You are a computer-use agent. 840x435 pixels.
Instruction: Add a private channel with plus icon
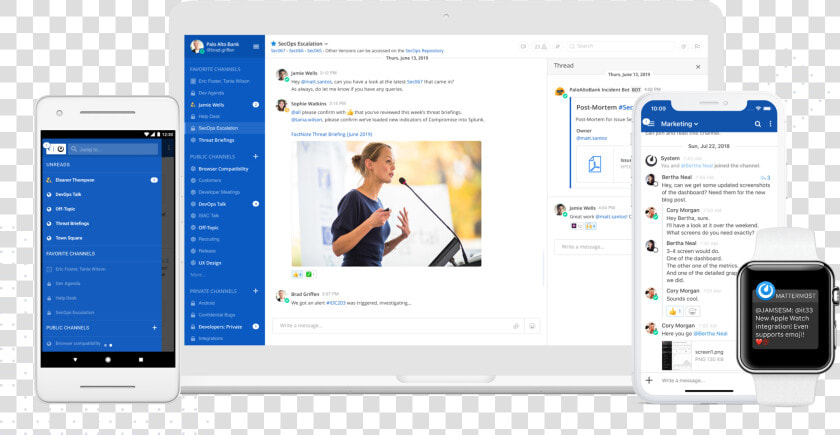pos(256,291)
